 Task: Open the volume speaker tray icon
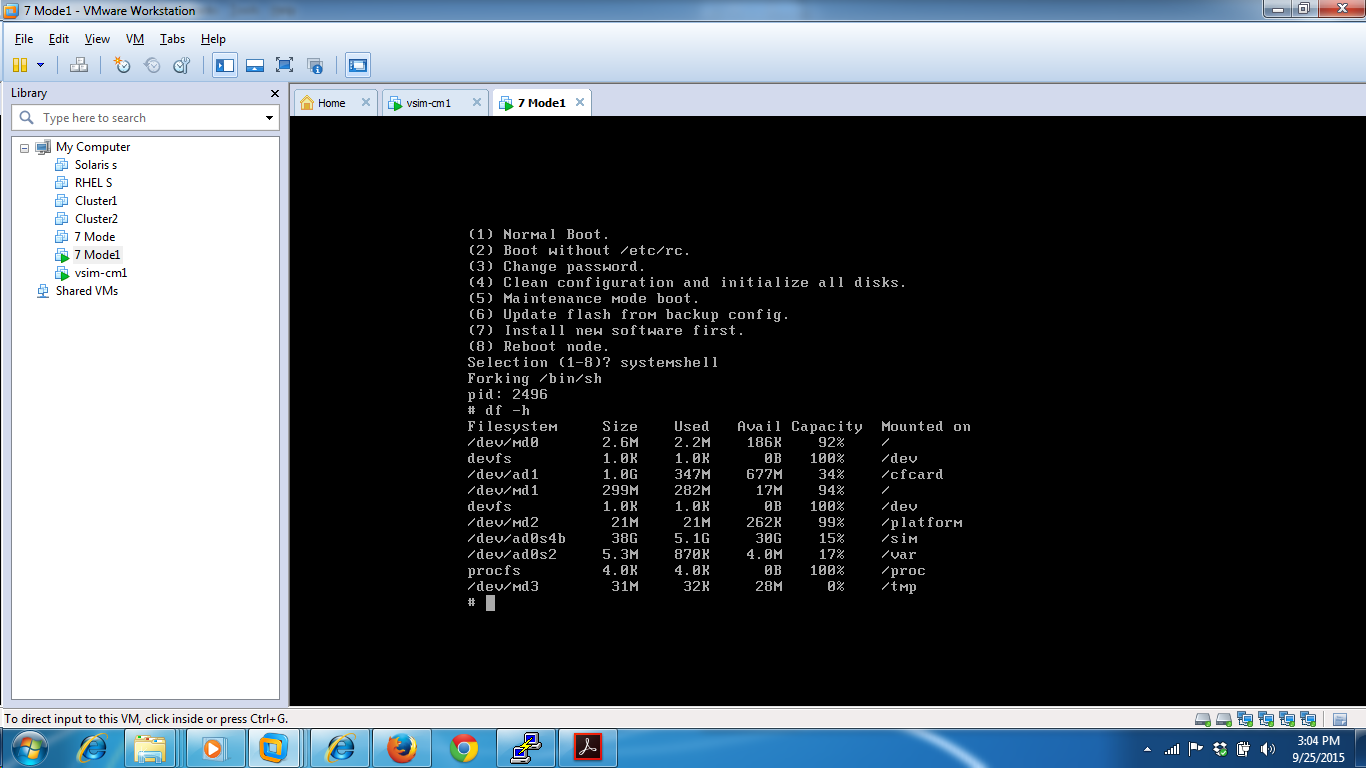click(1268, 748)
